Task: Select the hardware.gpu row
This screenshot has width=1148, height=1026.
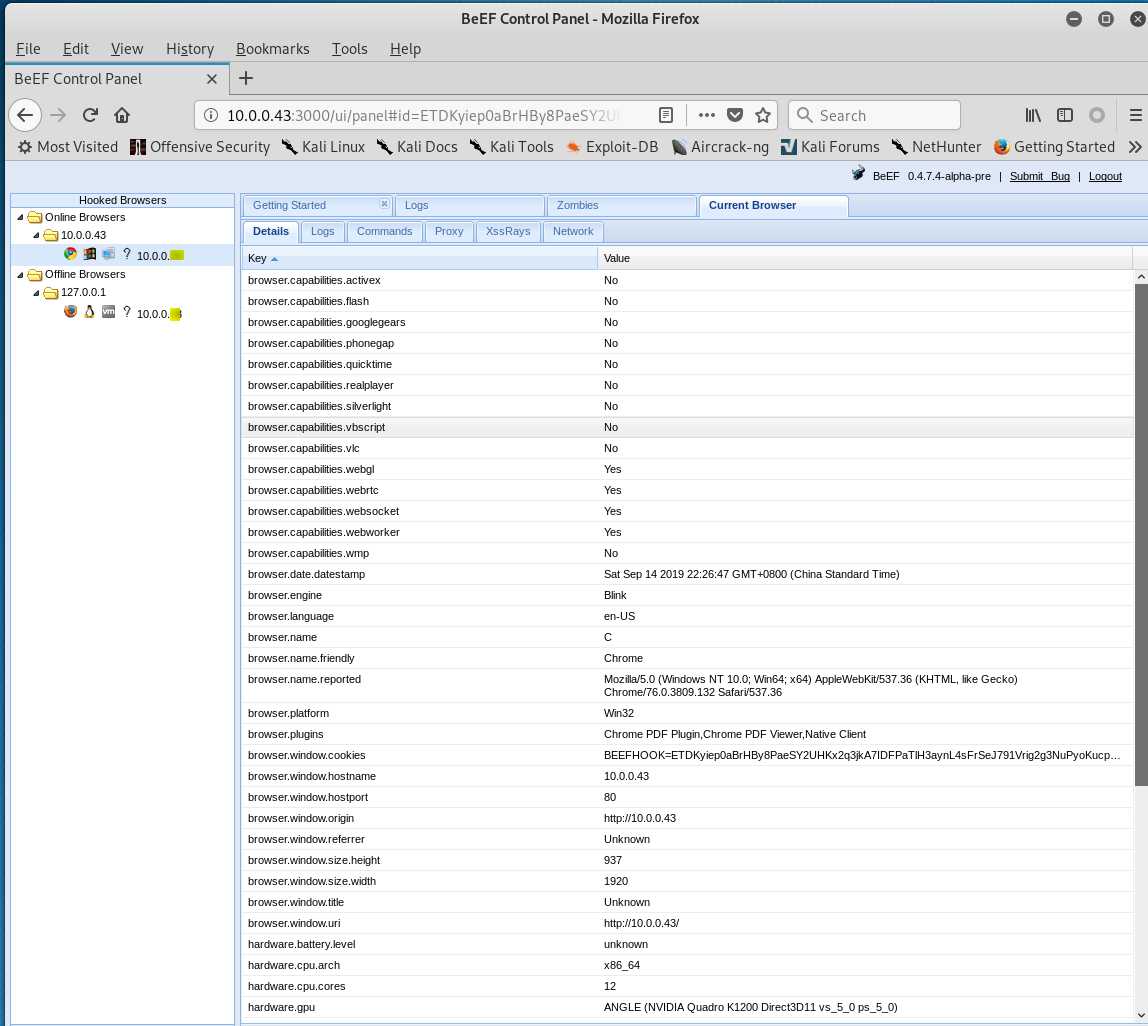Action: (687, 1007)
